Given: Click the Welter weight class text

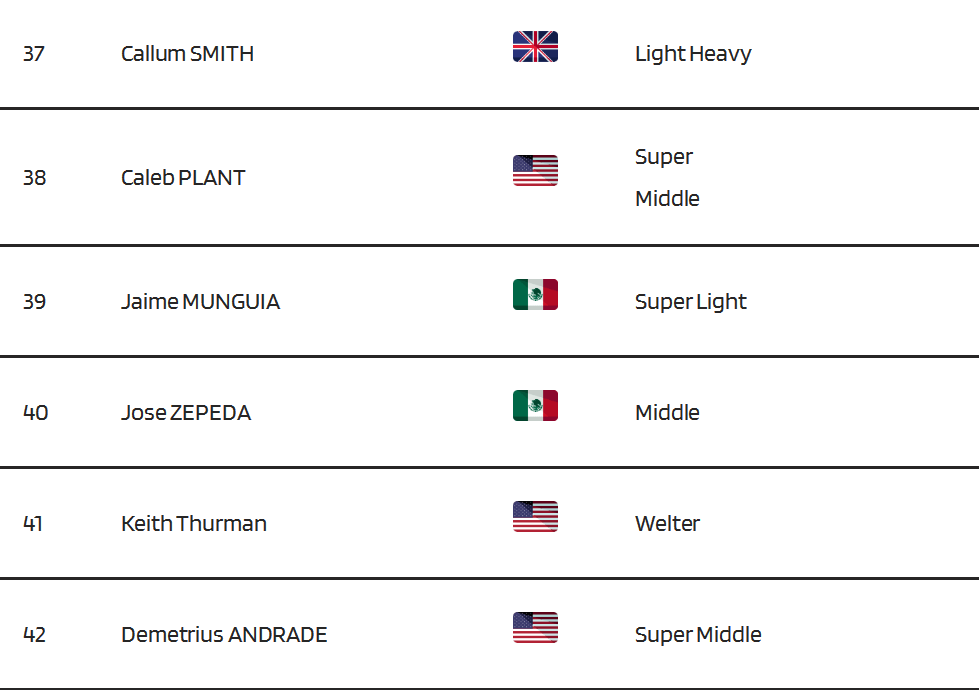Looking at the screenshot, I should click(x=667, y=524).
